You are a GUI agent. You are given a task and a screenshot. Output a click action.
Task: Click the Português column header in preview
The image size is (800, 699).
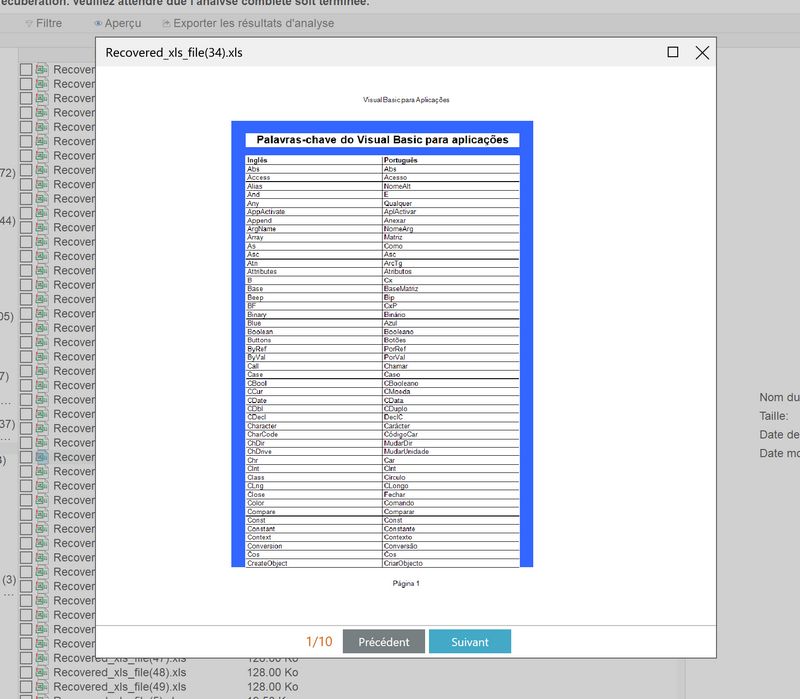pos(401,160)
